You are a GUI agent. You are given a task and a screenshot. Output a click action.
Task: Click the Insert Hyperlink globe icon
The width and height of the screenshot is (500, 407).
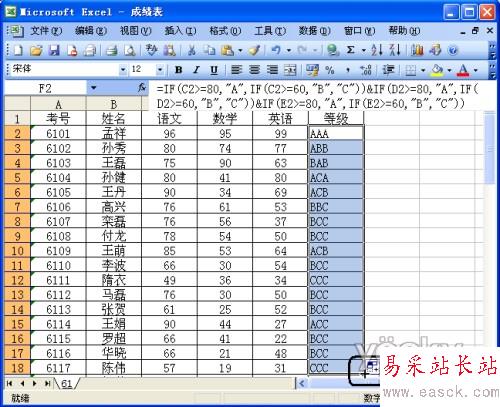point(332,50)
